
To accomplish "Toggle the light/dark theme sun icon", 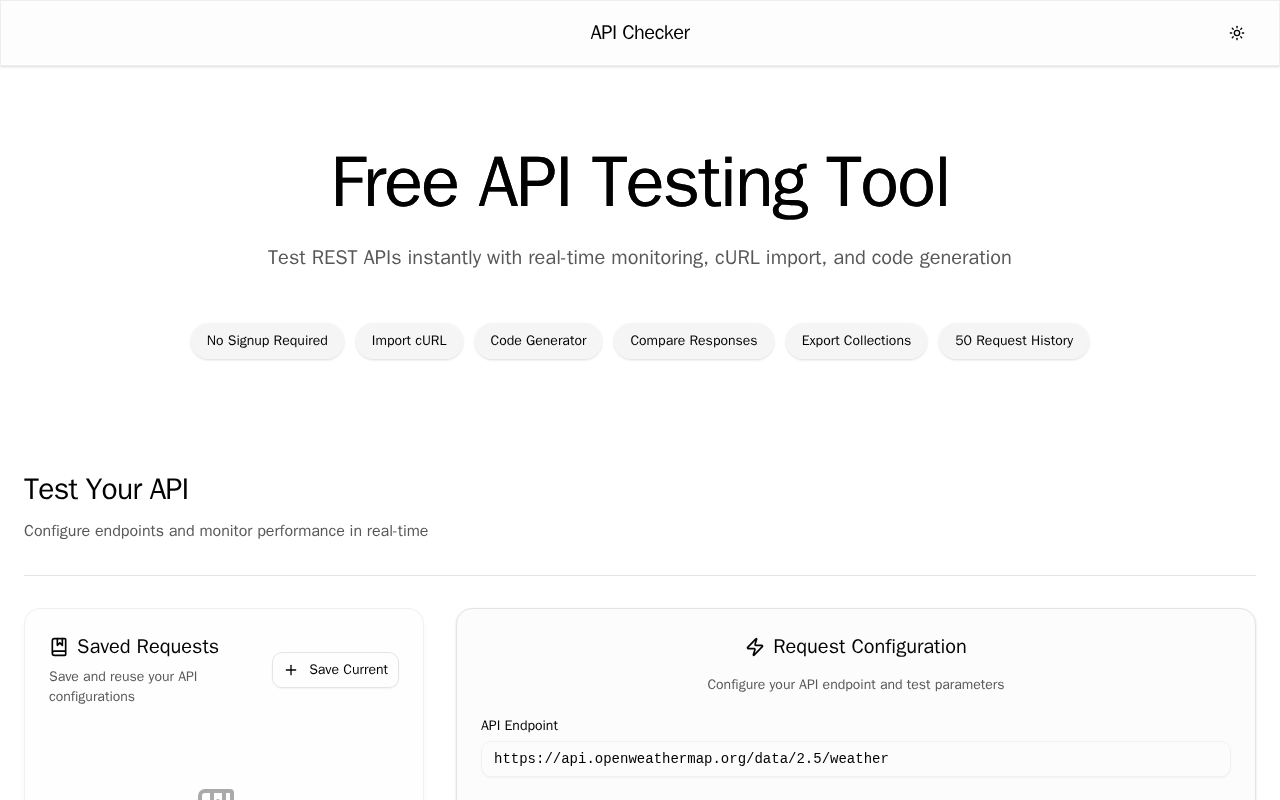I will (1237, 33).
